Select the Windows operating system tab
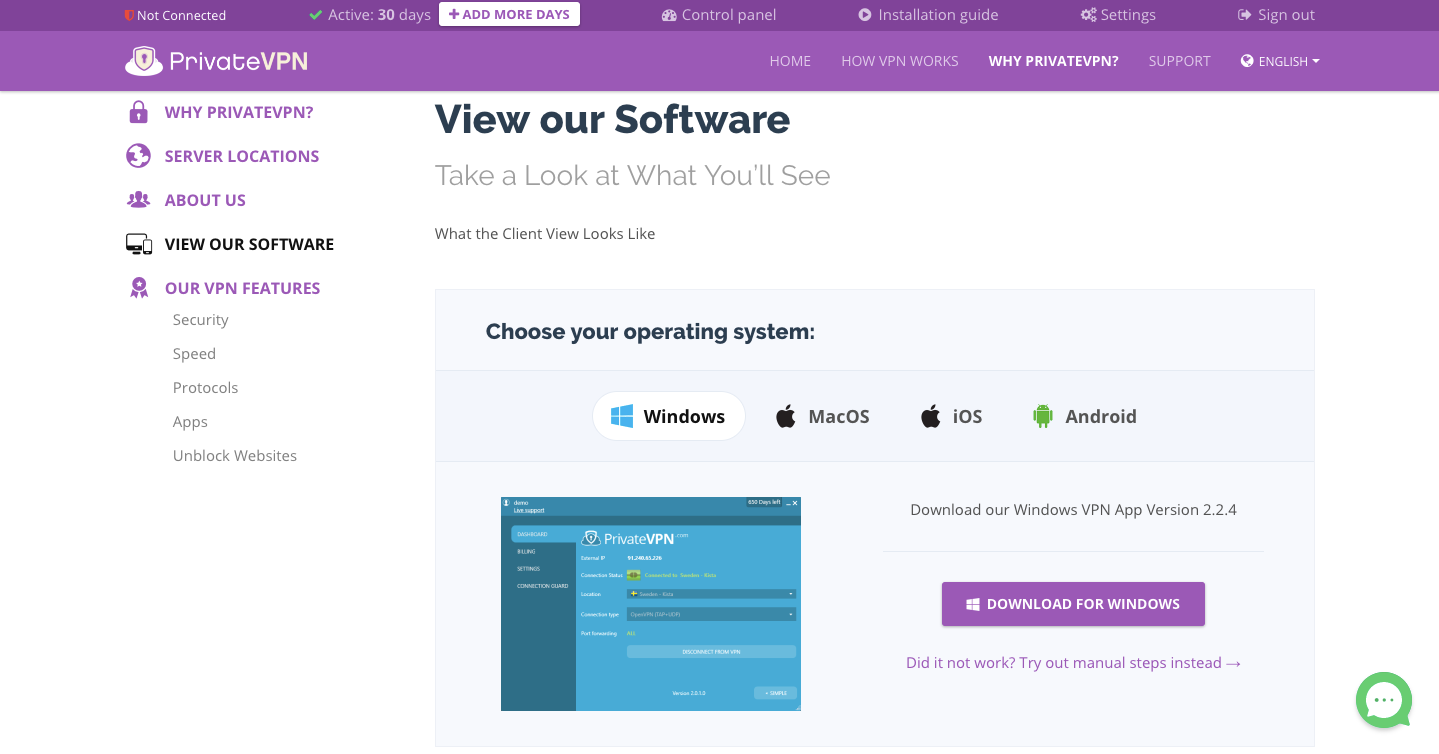 click(669, 416)
